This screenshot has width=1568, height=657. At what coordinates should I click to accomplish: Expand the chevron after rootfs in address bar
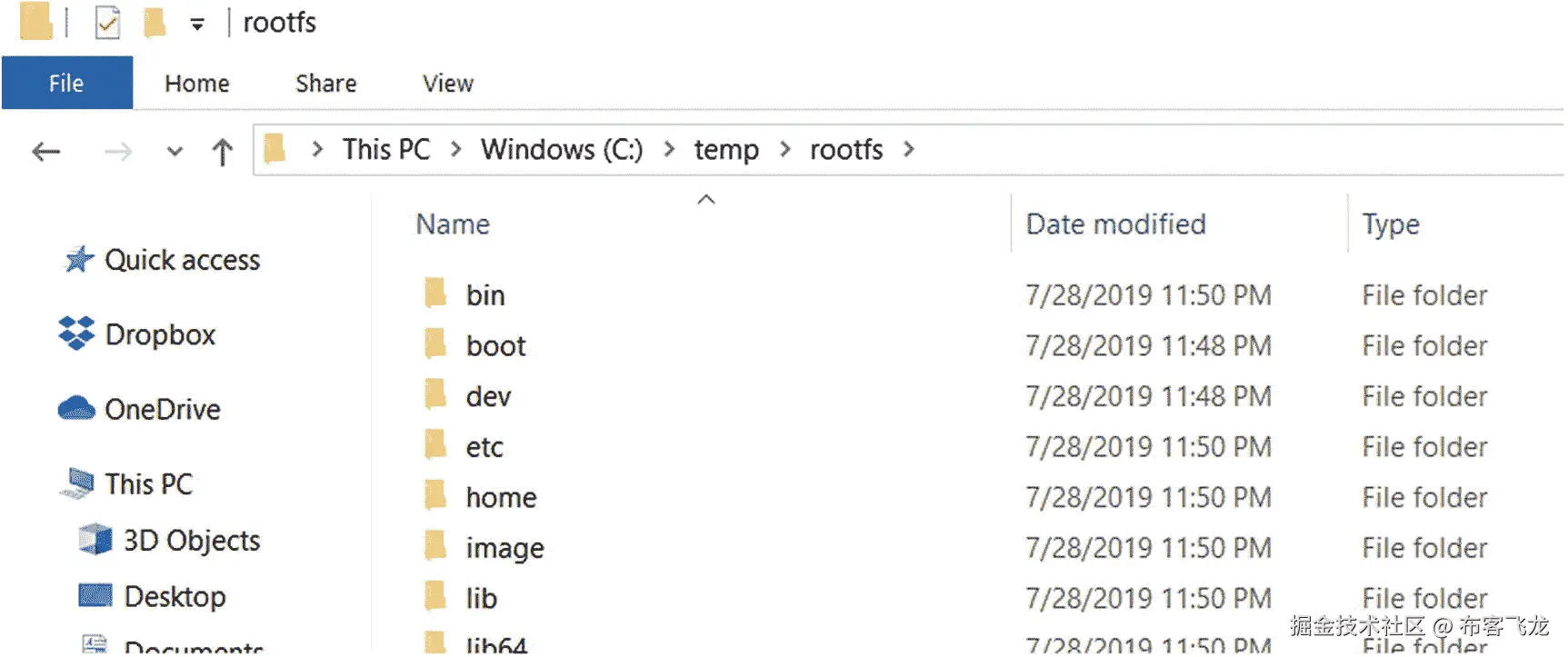pyautogui.click(x=908, y=149)
